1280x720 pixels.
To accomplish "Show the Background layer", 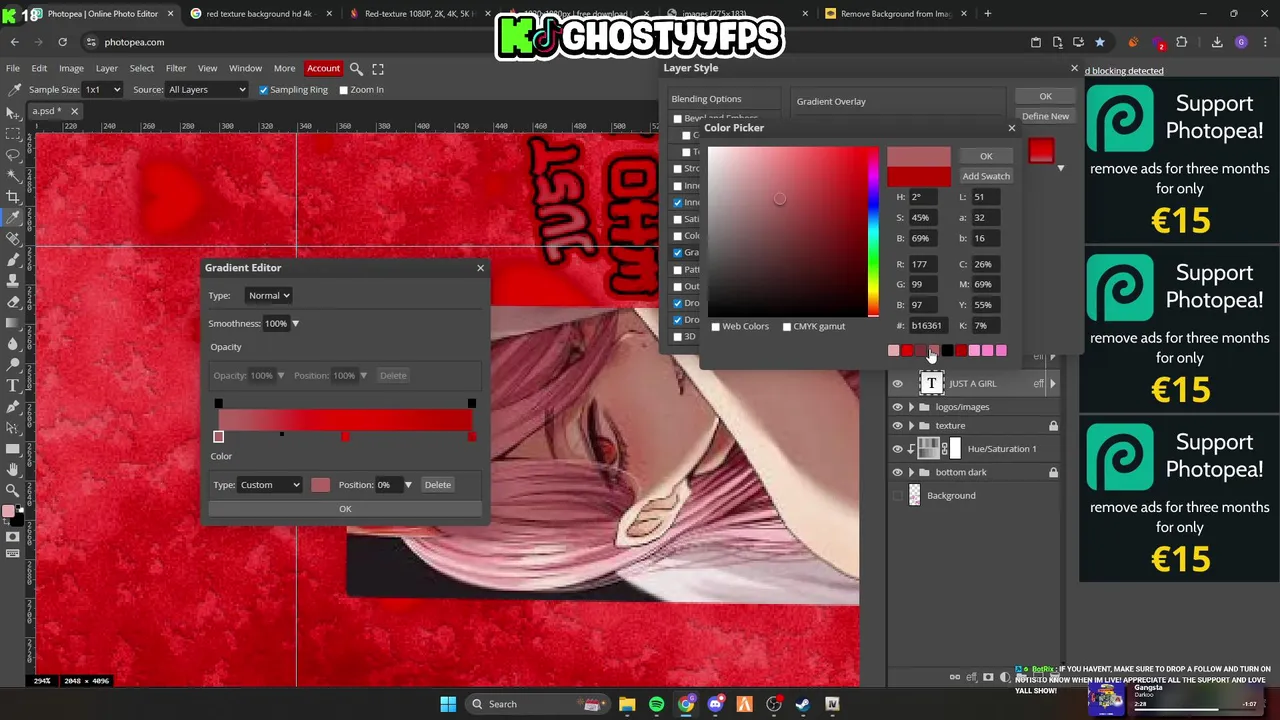I will pos(897,496).
